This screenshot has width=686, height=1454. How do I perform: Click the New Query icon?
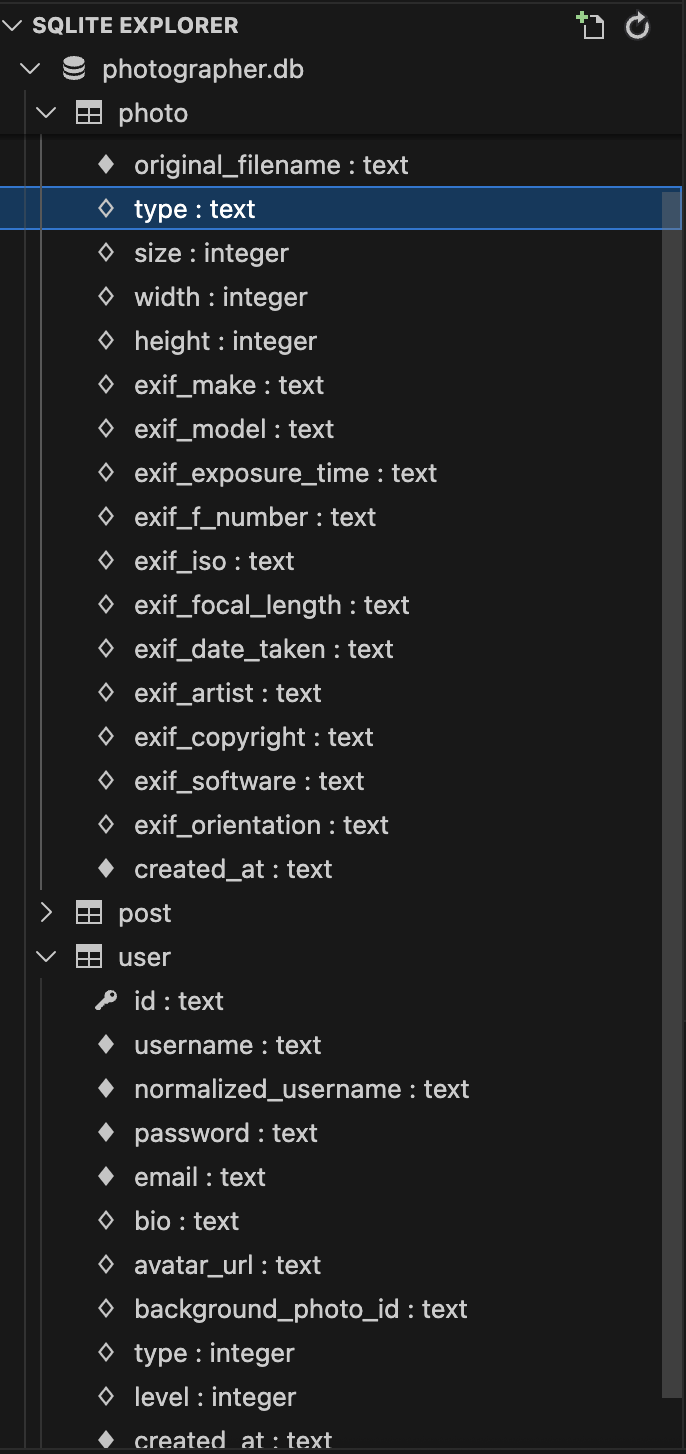[591, 26]
